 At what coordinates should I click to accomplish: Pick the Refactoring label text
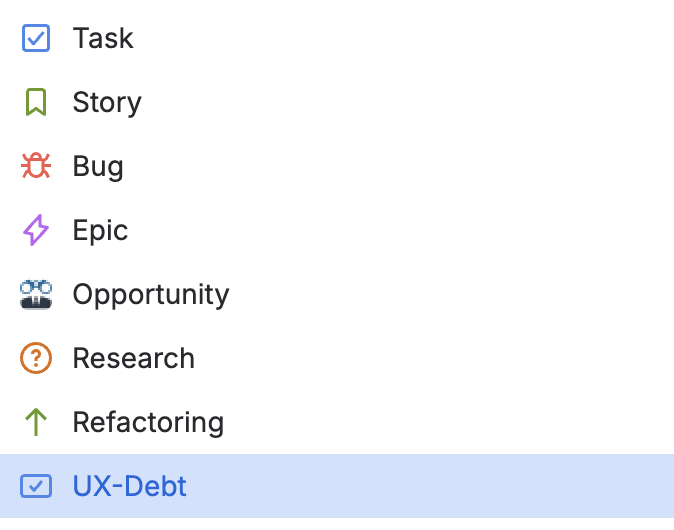click(148, 422)
